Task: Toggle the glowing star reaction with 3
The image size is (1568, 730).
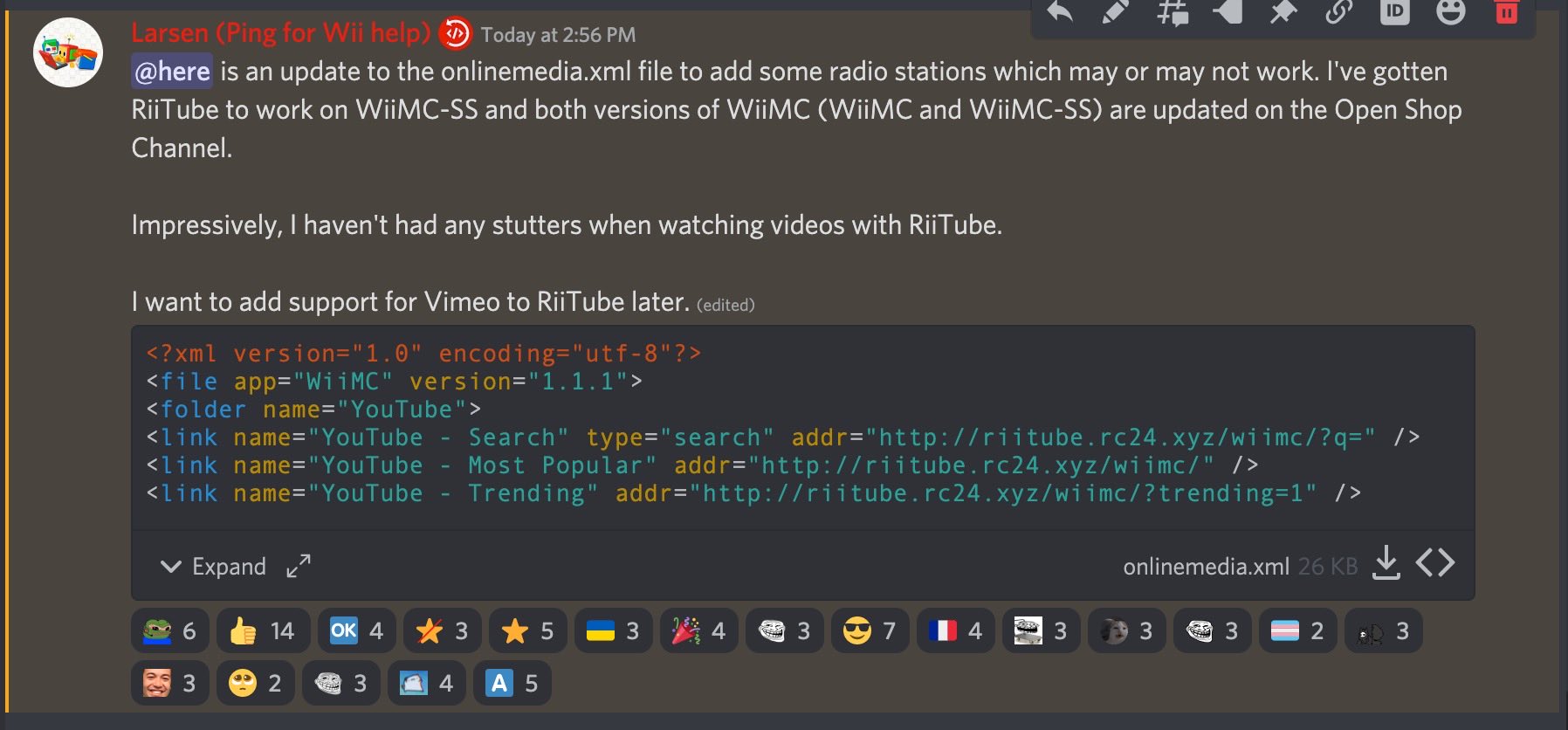Action: 442,630
